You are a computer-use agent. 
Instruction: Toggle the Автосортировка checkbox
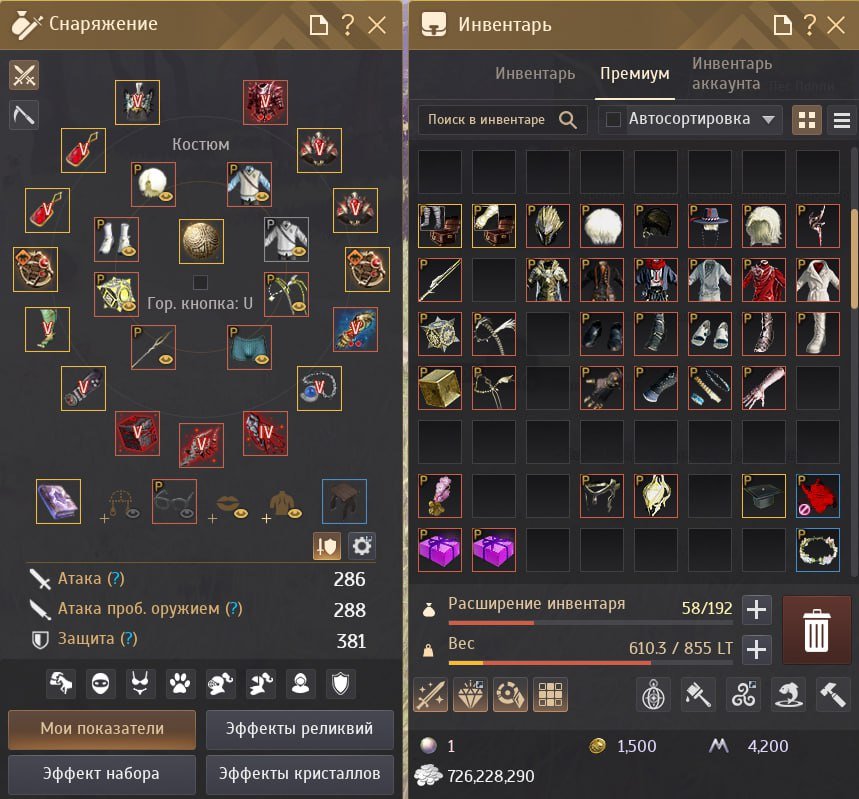click(613, 119)
